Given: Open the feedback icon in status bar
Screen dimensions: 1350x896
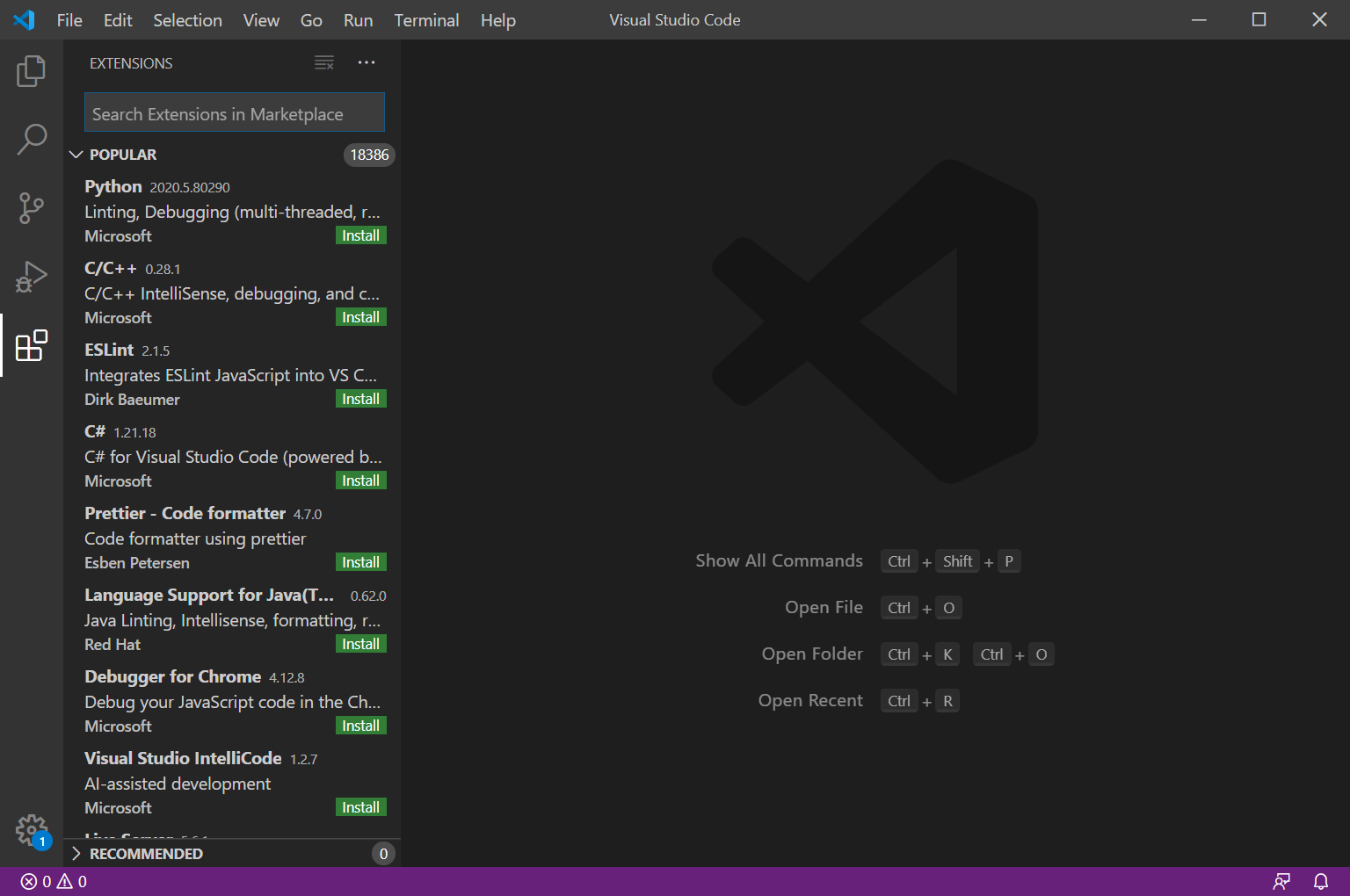Looking at the screenshot, I should [1282, 881].
